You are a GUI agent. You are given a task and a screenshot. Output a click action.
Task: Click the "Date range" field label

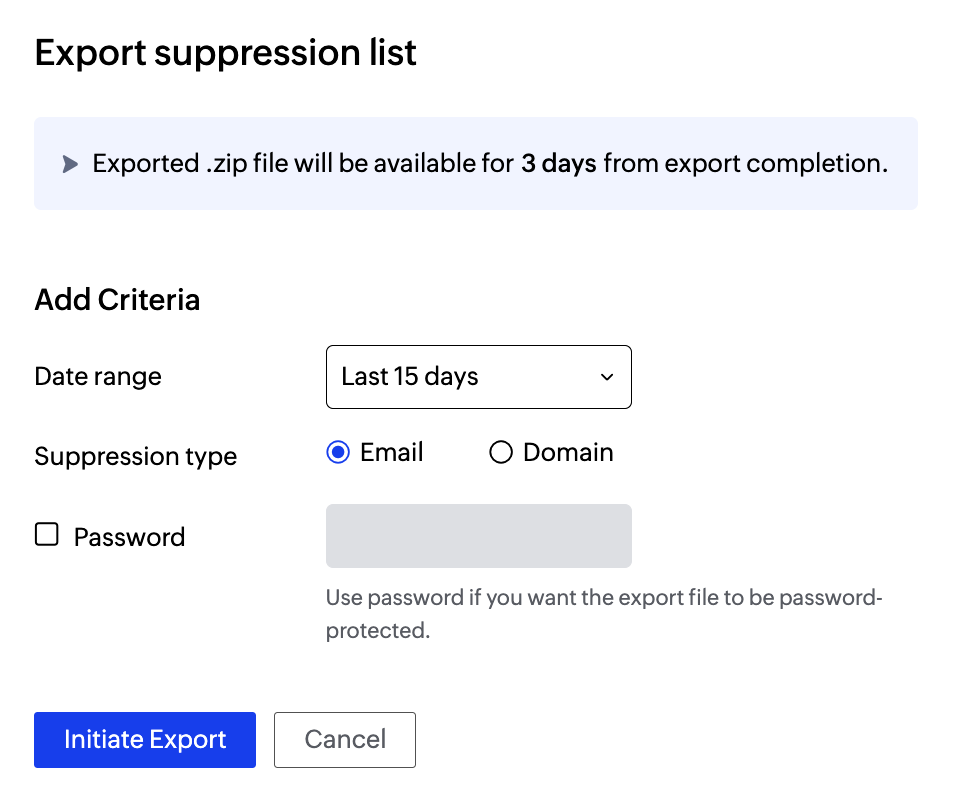(x=98, y=377)
